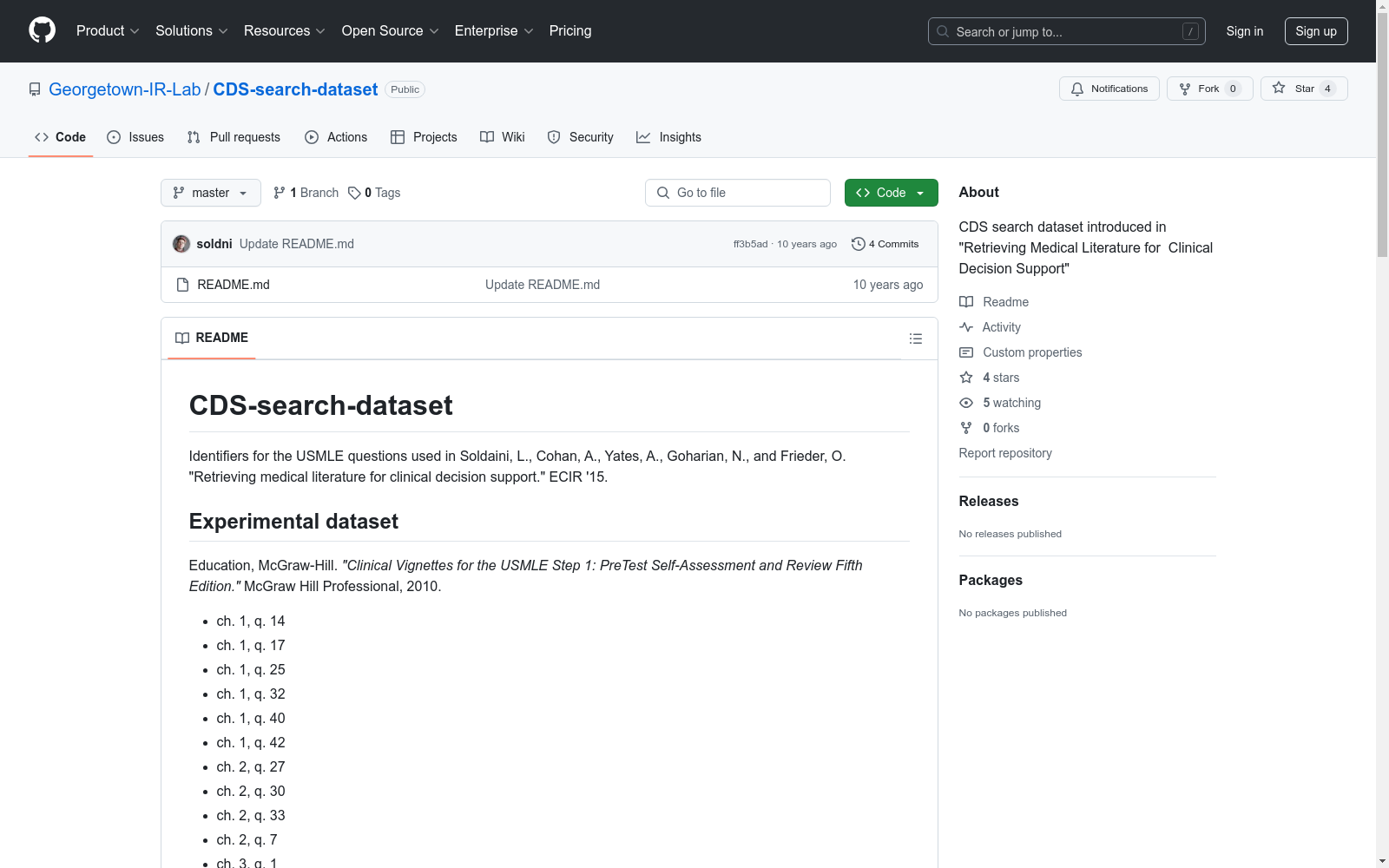Viewport: 1389px width, 868px height.
Task: Click the soldni avatar image
Action: (x=181, y=244)
